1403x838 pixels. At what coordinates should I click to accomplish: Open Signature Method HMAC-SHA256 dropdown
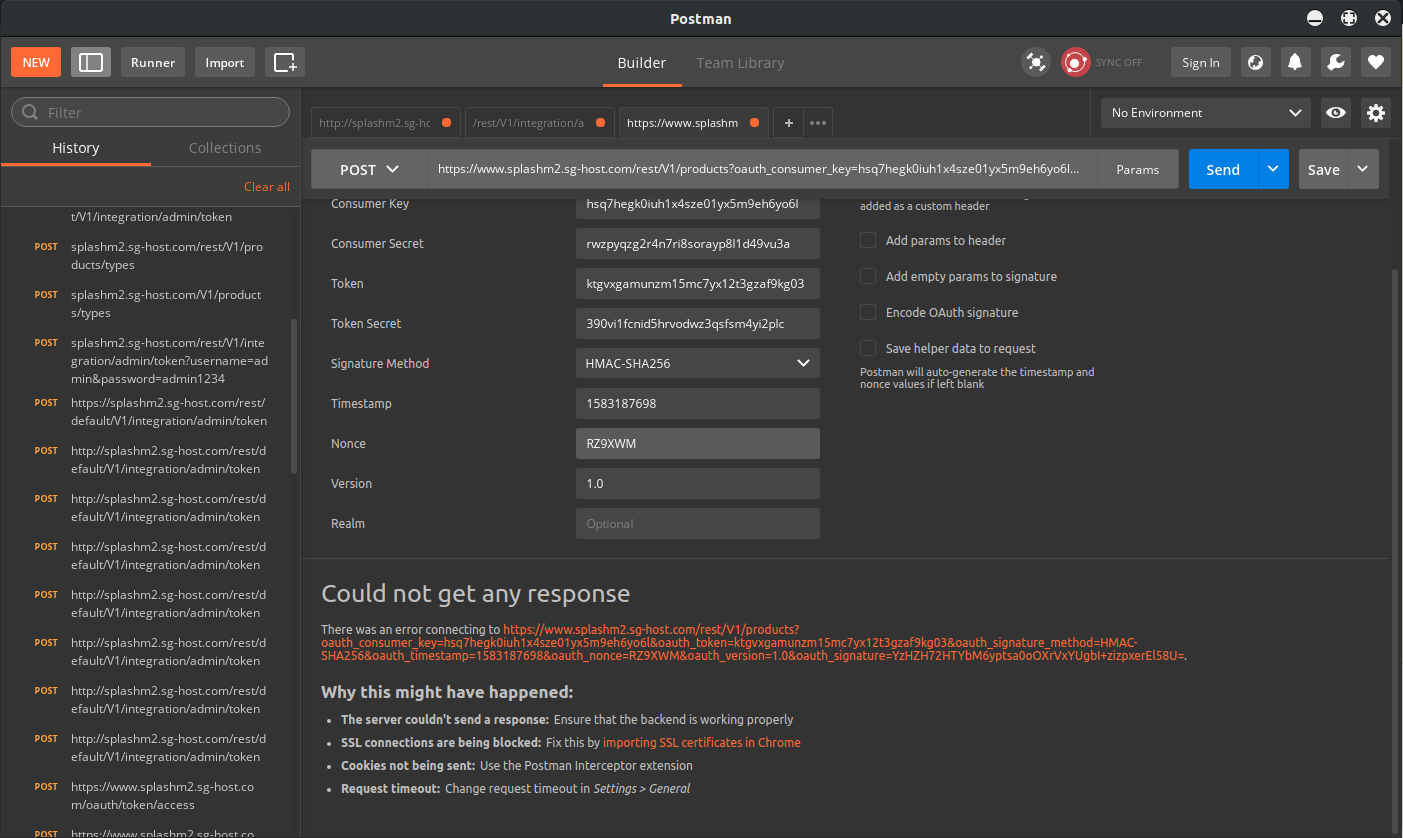tap(698, 363)
